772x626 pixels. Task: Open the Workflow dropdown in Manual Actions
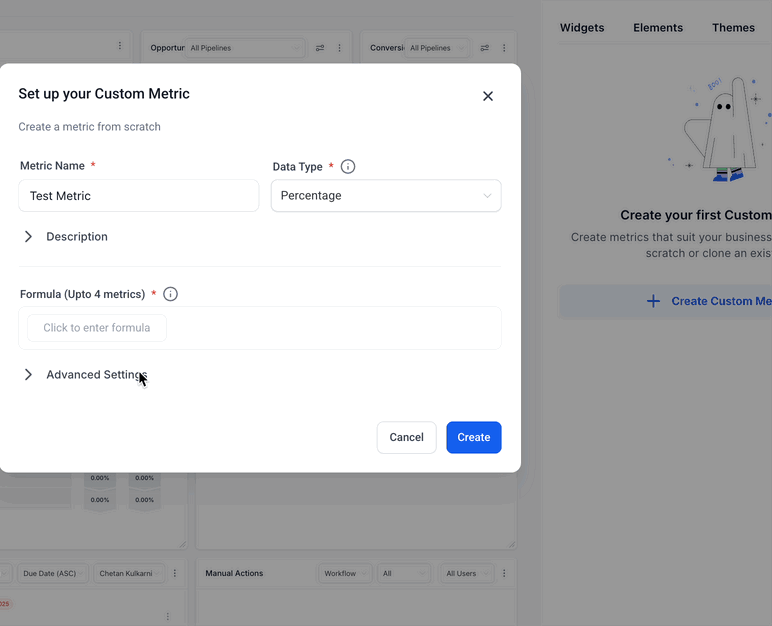[346, 573]
